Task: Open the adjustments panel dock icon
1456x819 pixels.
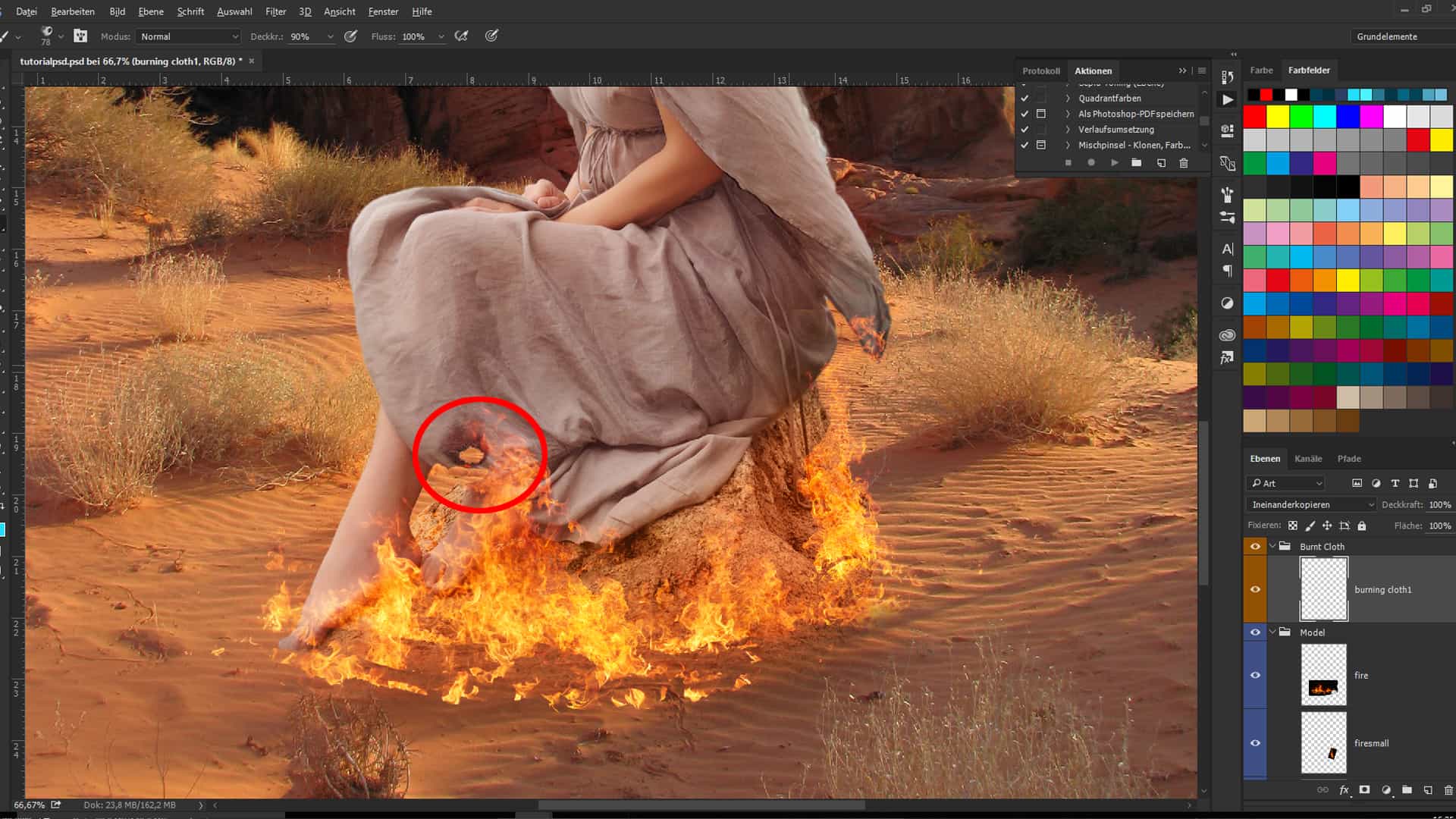Action: click(1227, 303)
